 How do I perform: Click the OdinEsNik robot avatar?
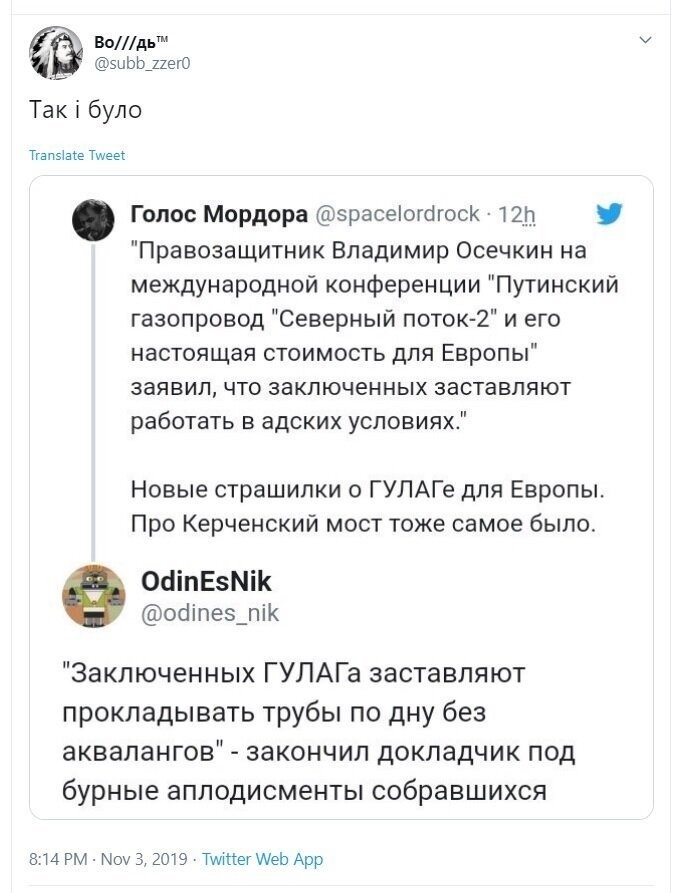[93, 597]
